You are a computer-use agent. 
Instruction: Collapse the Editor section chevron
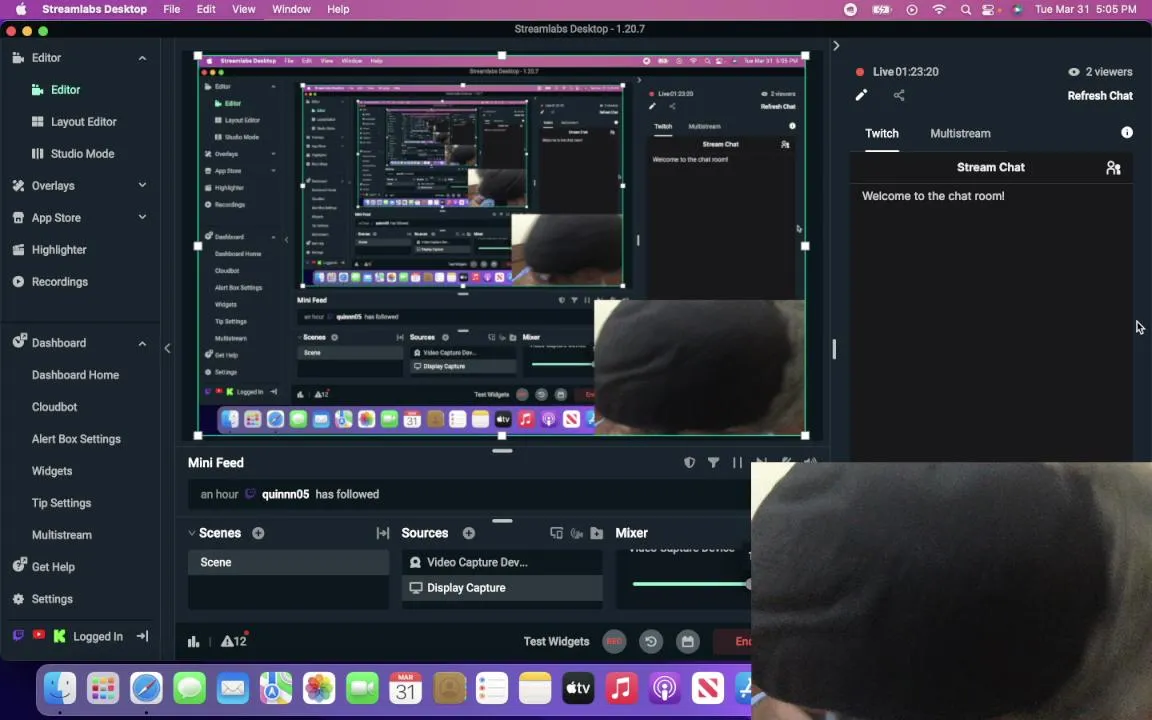(x=143, y=58)
